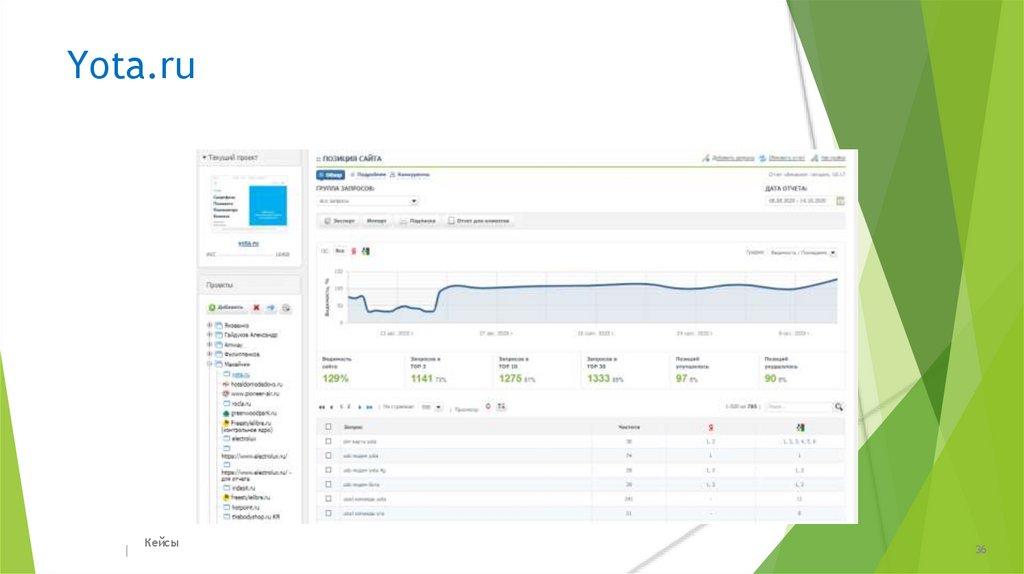Click folder icon next to Гайдуков Александр
Screen dimensions: 1024x574
point(219,335)
